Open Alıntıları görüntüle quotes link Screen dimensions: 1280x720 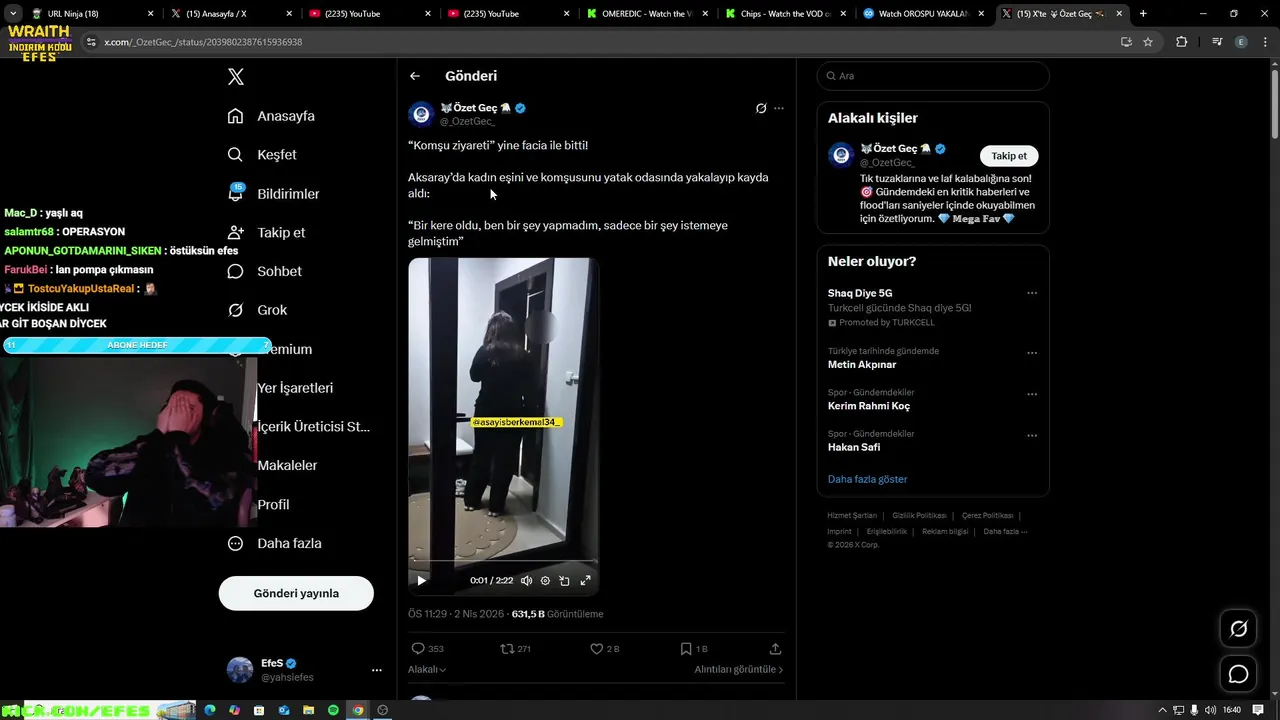tap(739, 669)
